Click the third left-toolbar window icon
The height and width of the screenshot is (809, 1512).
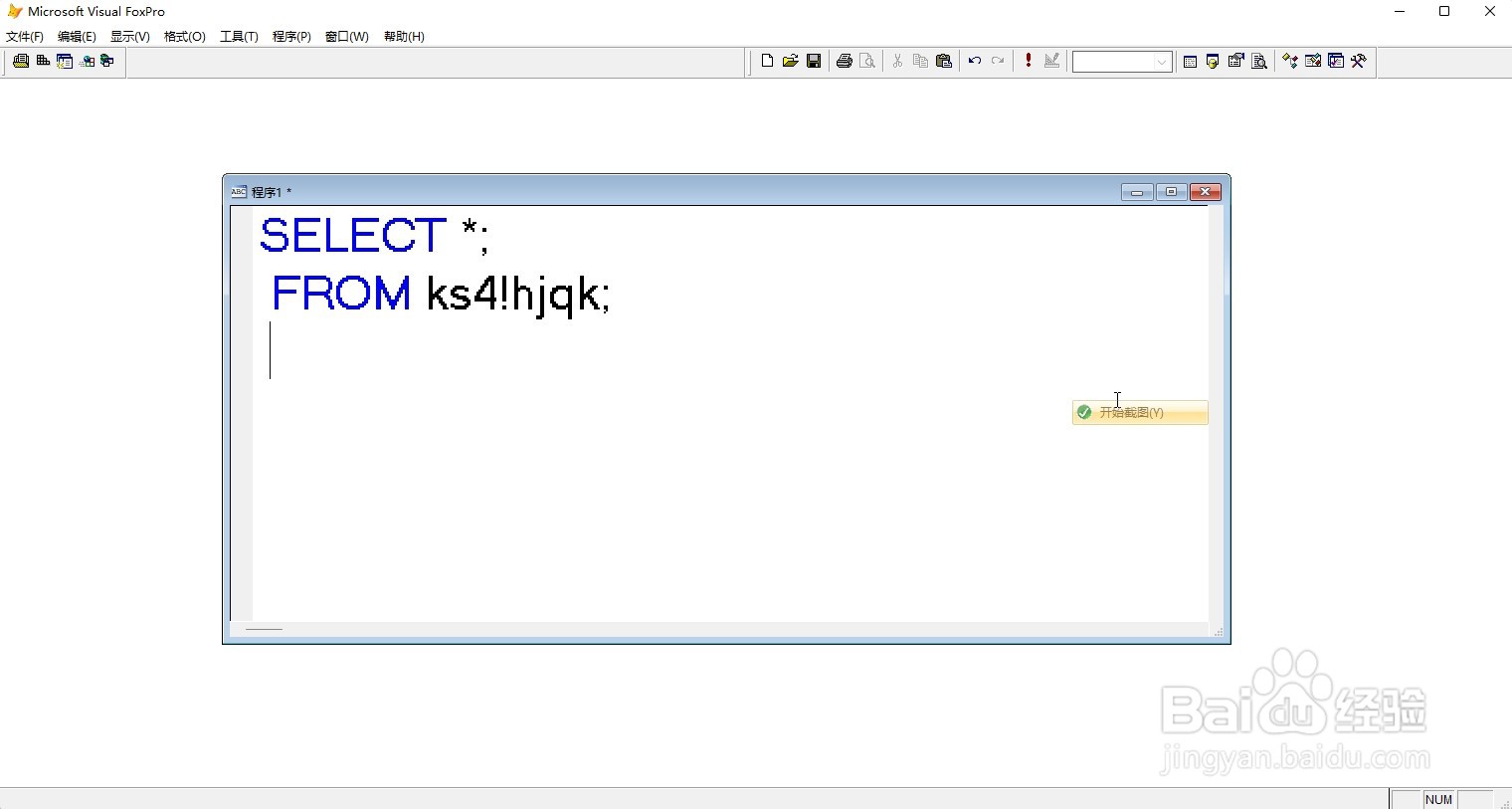(65, 62)
